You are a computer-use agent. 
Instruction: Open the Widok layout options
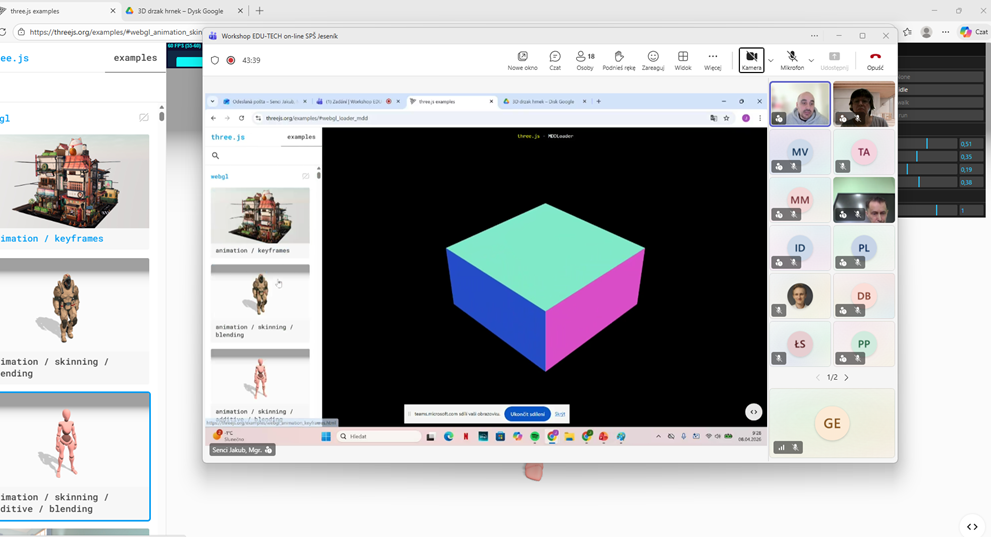(683, 60)
